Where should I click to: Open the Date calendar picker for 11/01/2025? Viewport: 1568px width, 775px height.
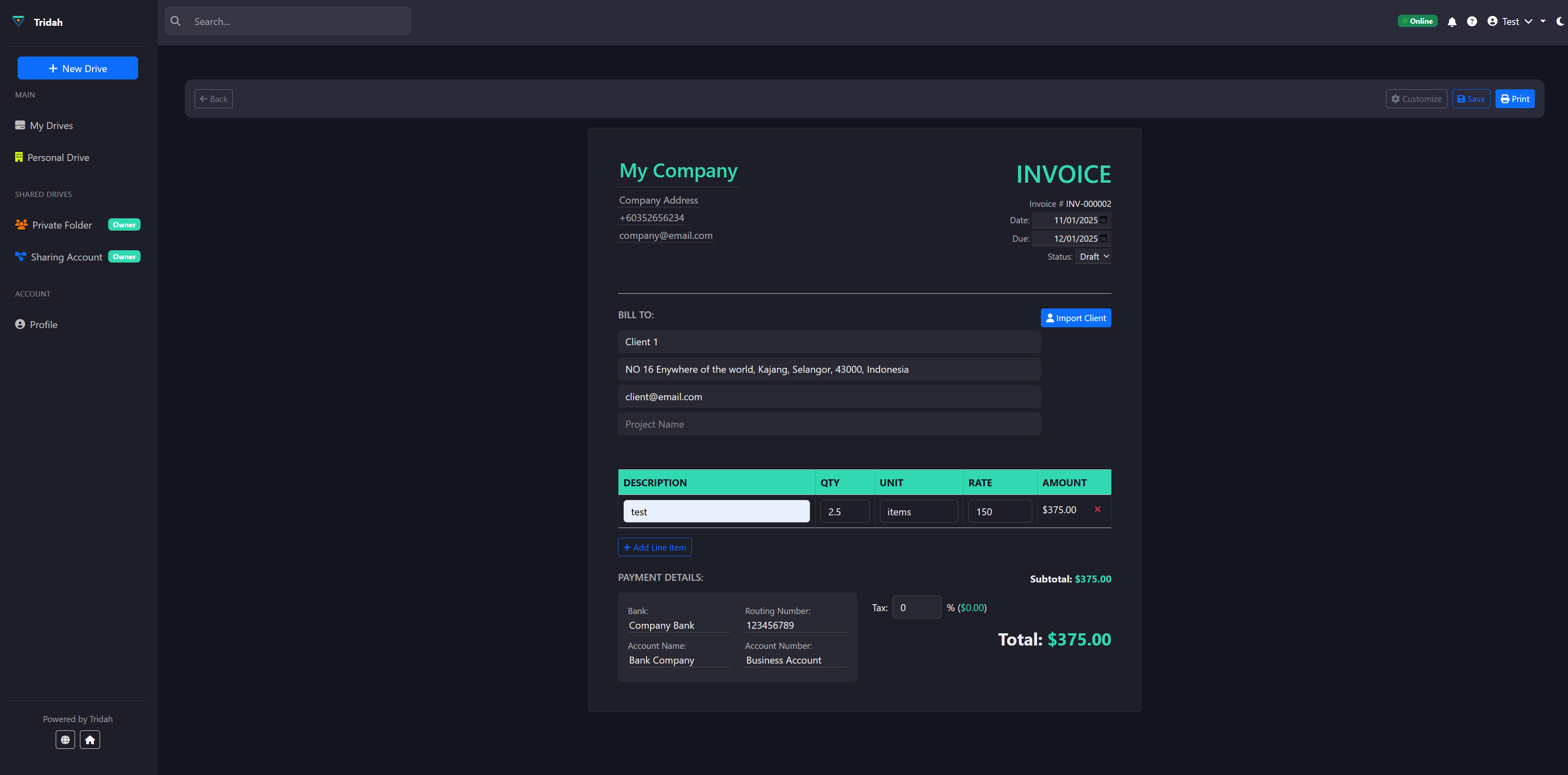pyautogui.click(x=1103, y=220)
